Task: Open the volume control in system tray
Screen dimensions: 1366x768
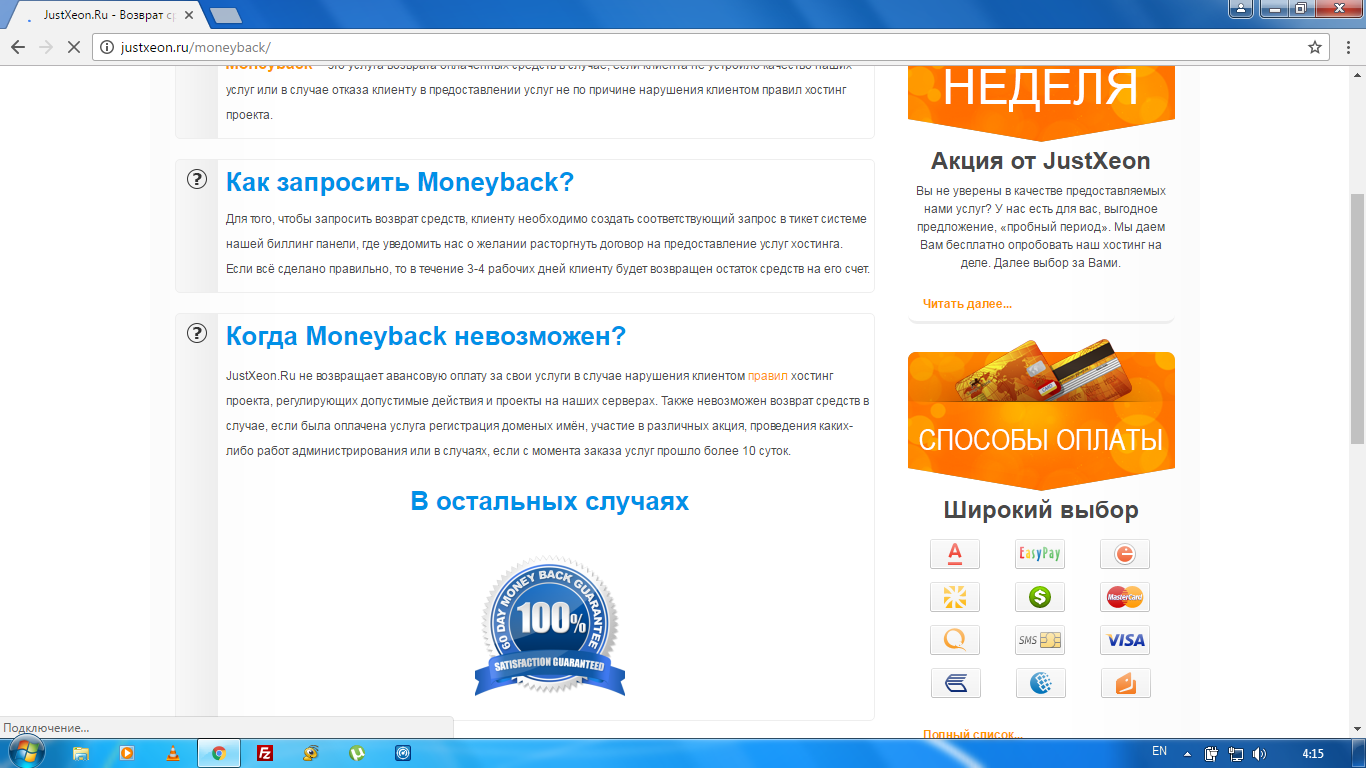Action: pyautogui.click(x=1259, y=753)
